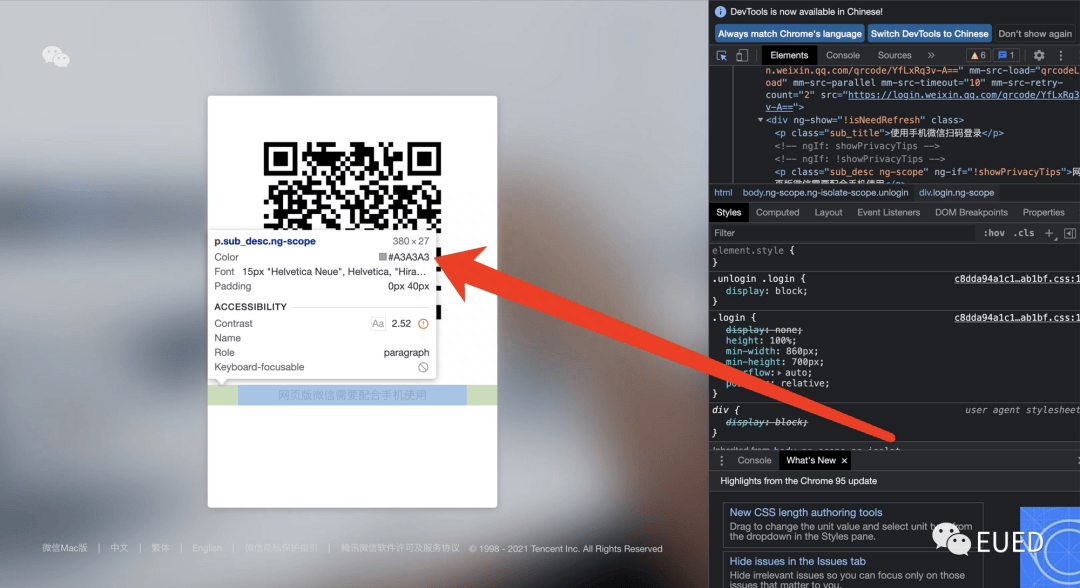Click Don't show again button
The width and height of the screenshot is (1080, 588).
pyautogui.click(x=1035, y=34)
